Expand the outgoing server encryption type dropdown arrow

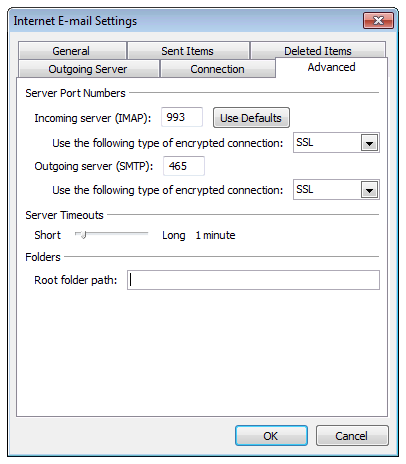[369, 190]
